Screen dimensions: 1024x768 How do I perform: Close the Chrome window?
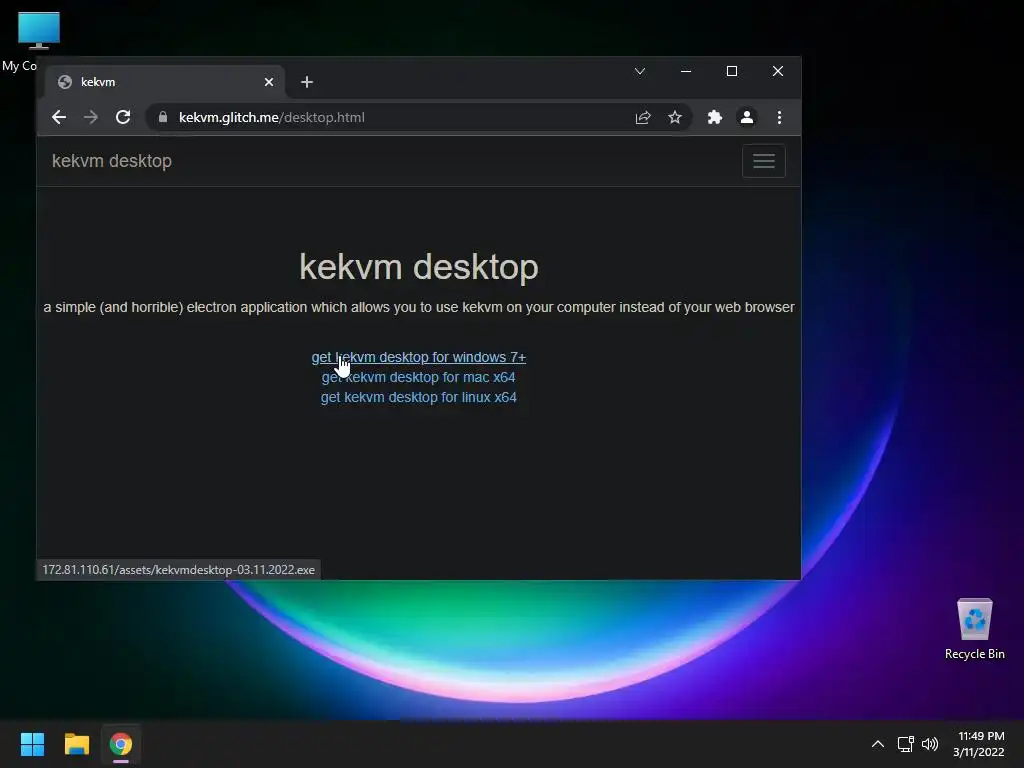point(778,71)
